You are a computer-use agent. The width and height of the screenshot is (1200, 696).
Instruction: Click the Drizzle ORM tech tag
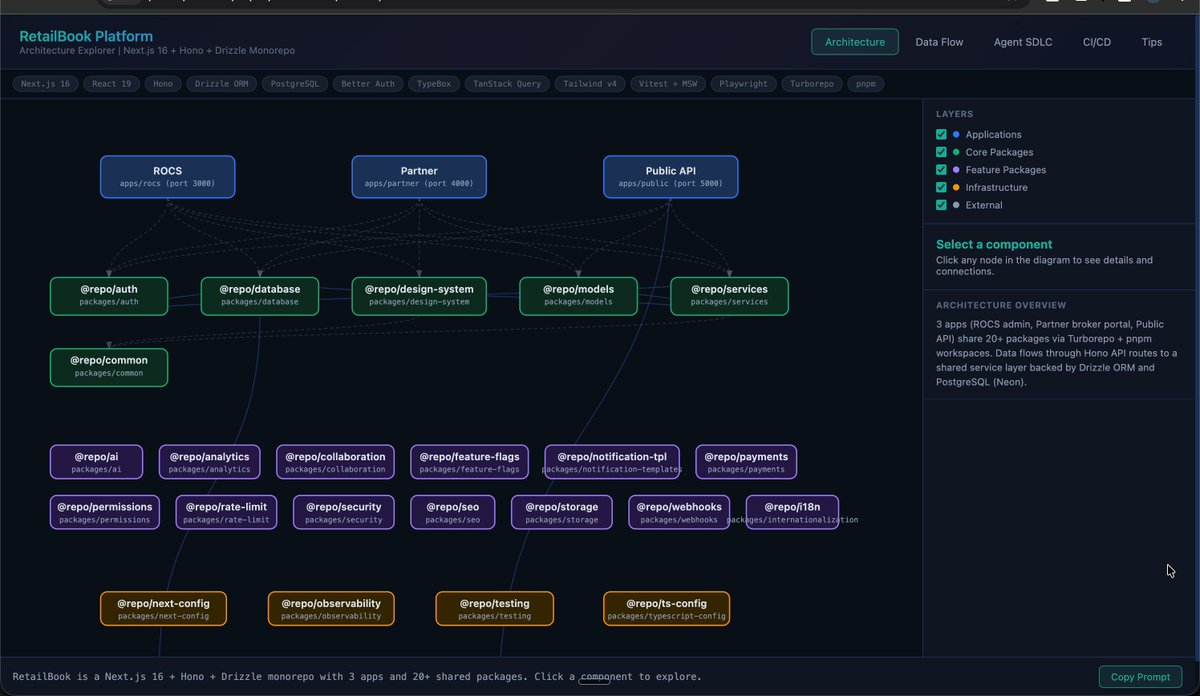click(x=221, y=84)
